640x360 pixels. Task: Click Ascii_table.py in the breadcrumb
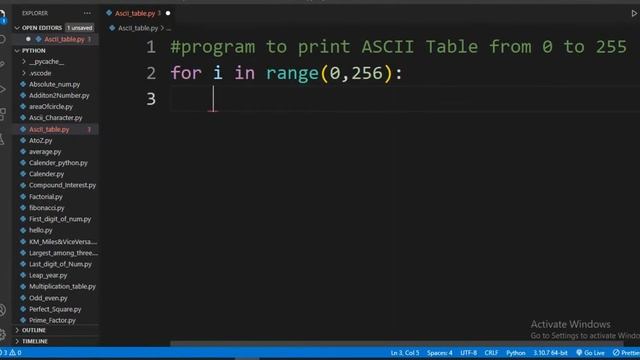[138, 28]
